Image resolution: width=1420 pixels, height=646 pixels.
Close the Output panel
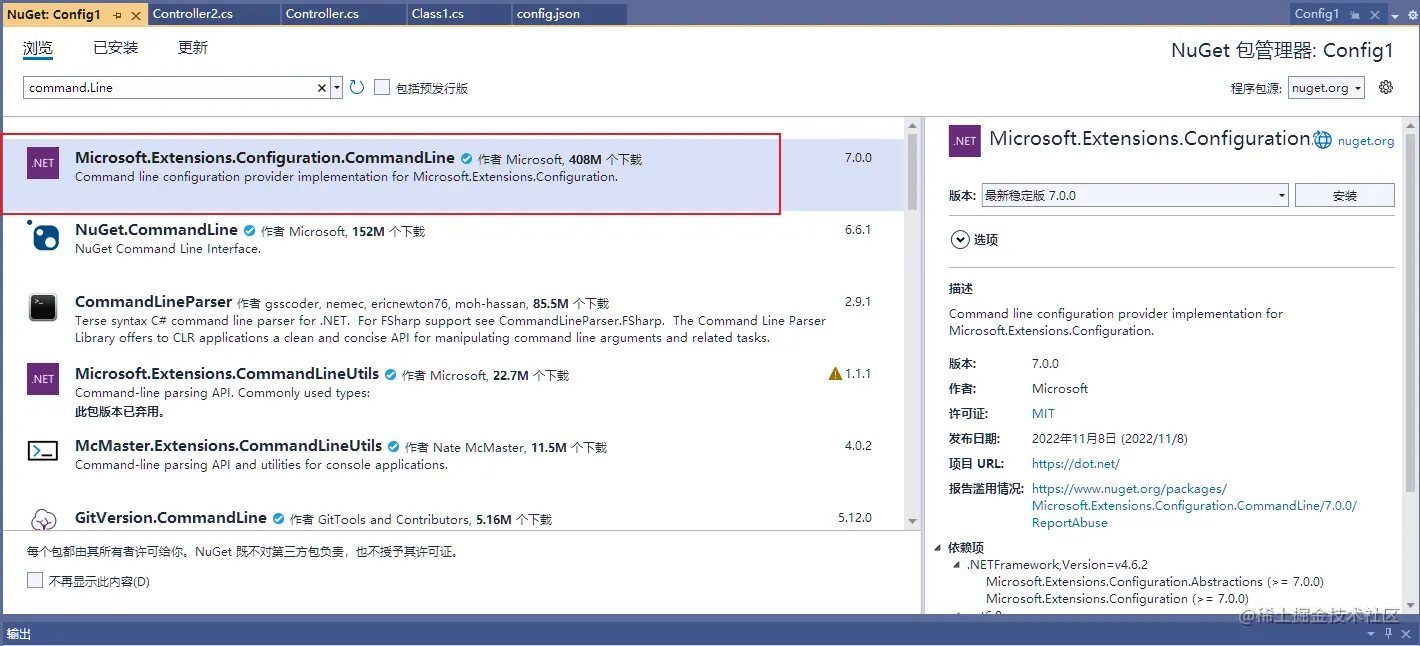1407,634
